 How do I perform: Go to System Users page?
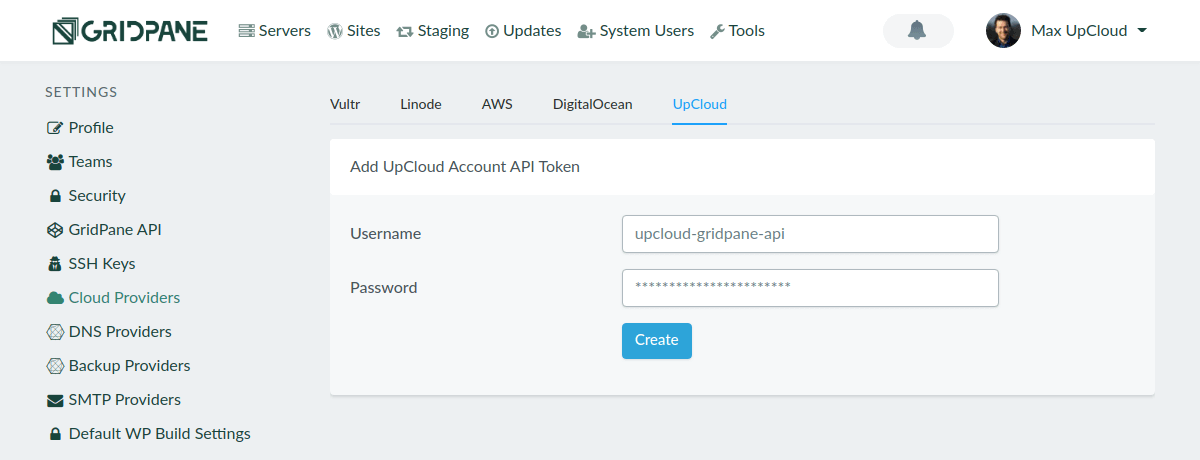click(x=636, y=31)
